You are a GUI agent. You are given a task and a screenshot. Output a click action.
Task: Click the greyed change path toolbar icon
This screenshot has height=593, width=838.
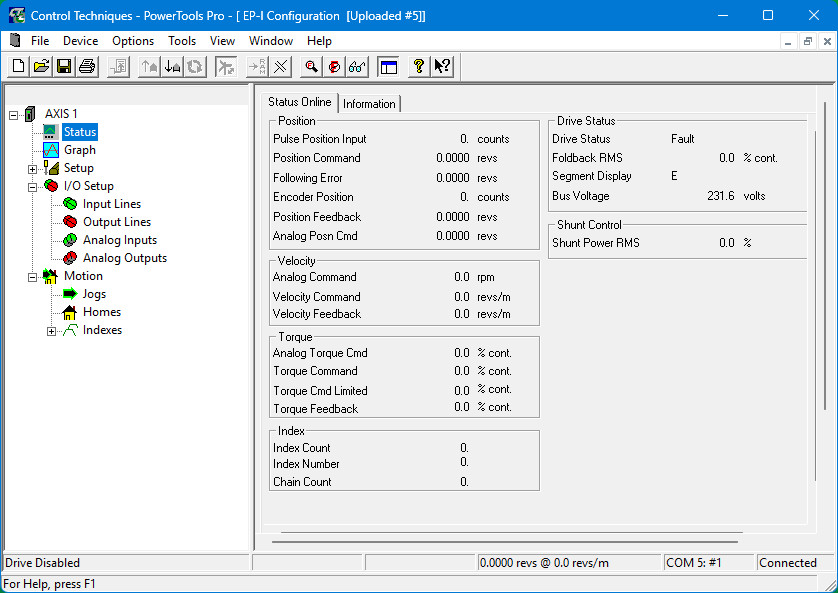click(118, 67)
